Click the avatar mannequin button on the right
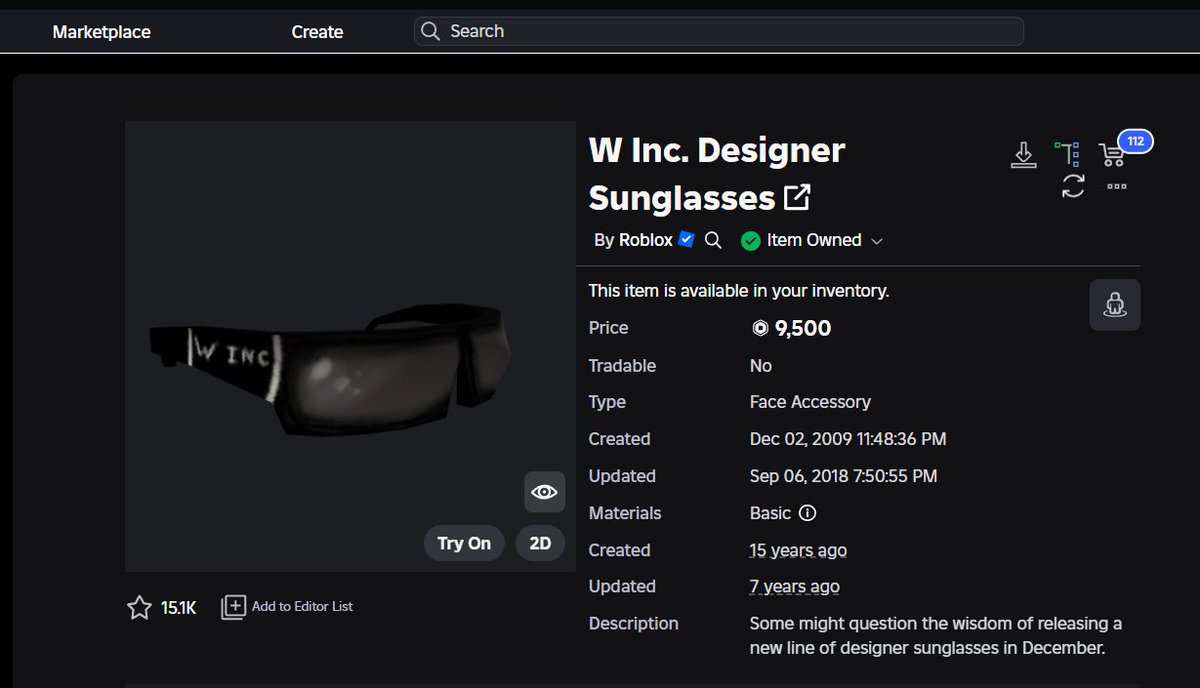 (x=1115, y=305)
